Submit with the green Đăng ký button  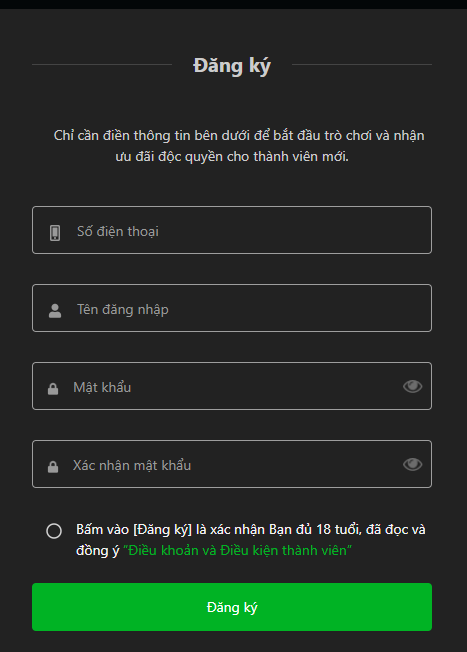click(232, 607)
